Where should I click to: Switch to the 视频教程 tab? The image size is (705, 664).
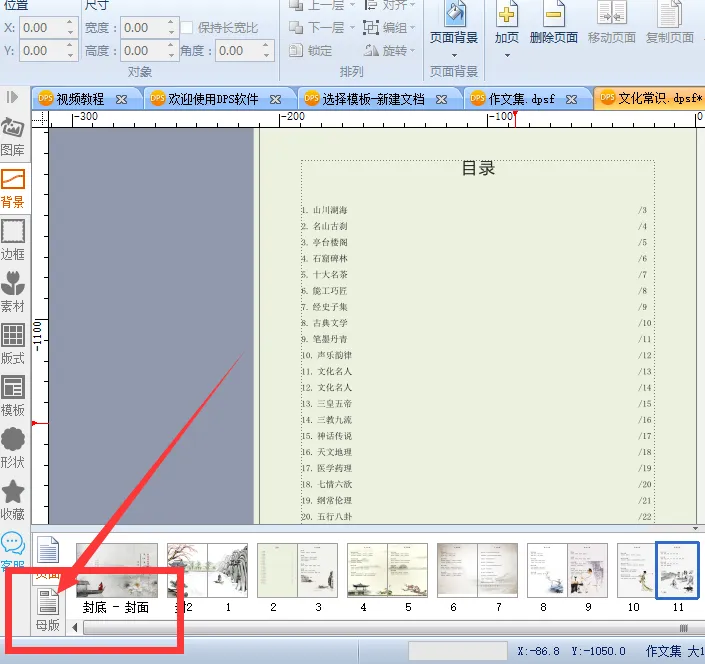[x=79, y=99]
